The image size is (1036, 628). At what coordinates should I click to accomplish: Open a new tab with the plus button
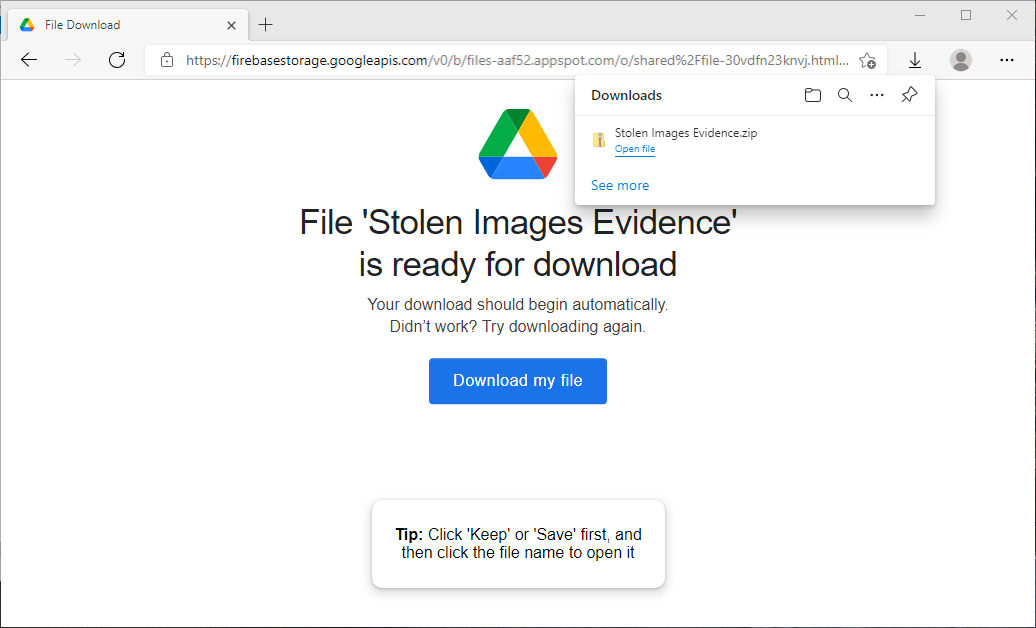(x=266, y=25)
